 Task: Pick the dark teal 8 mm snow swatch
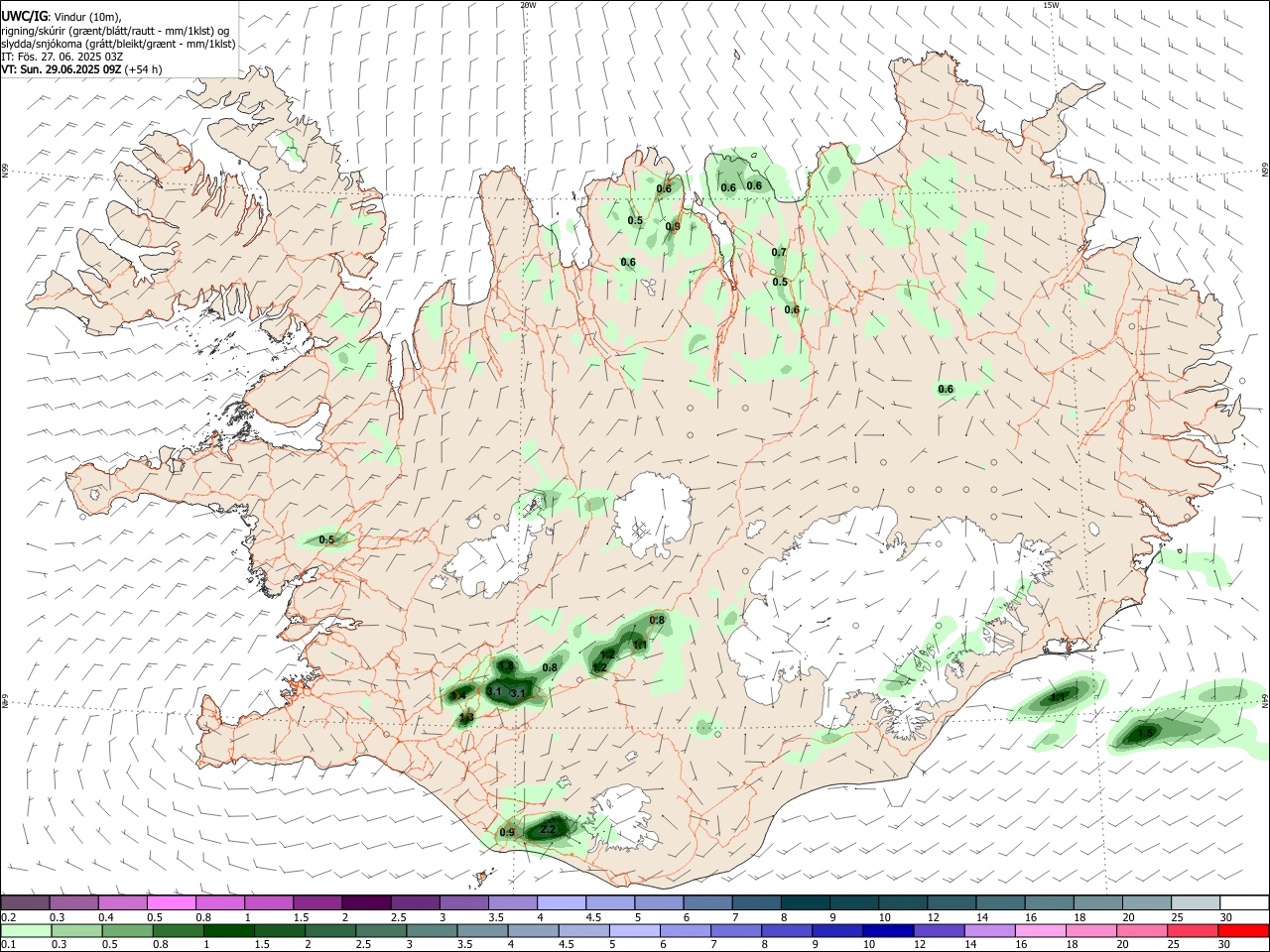tap(804, 903)
